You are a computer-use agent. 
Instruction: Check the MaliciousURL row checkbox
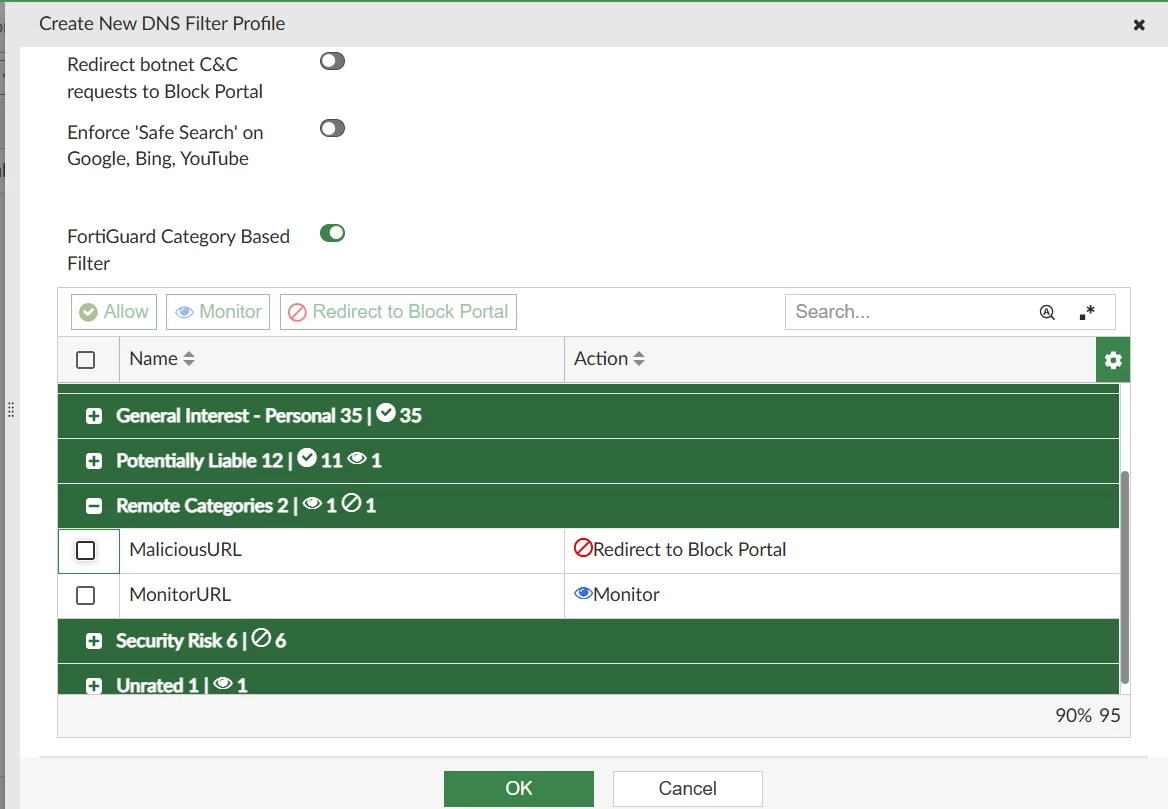[86, 551]
